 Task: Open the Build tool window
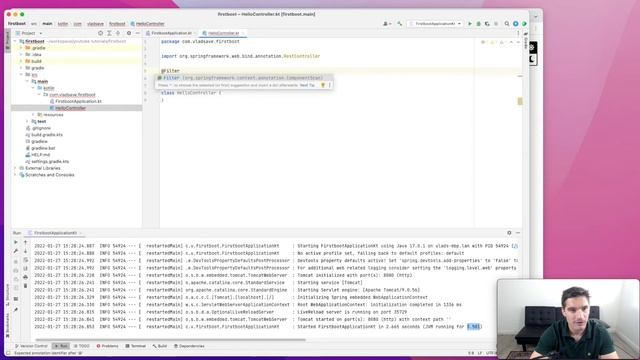click(160, 346)
